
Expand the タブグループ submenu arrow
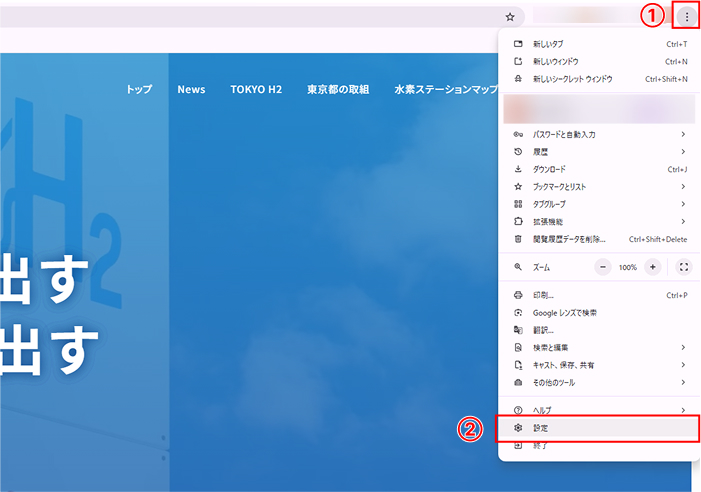tap(683, 204)
